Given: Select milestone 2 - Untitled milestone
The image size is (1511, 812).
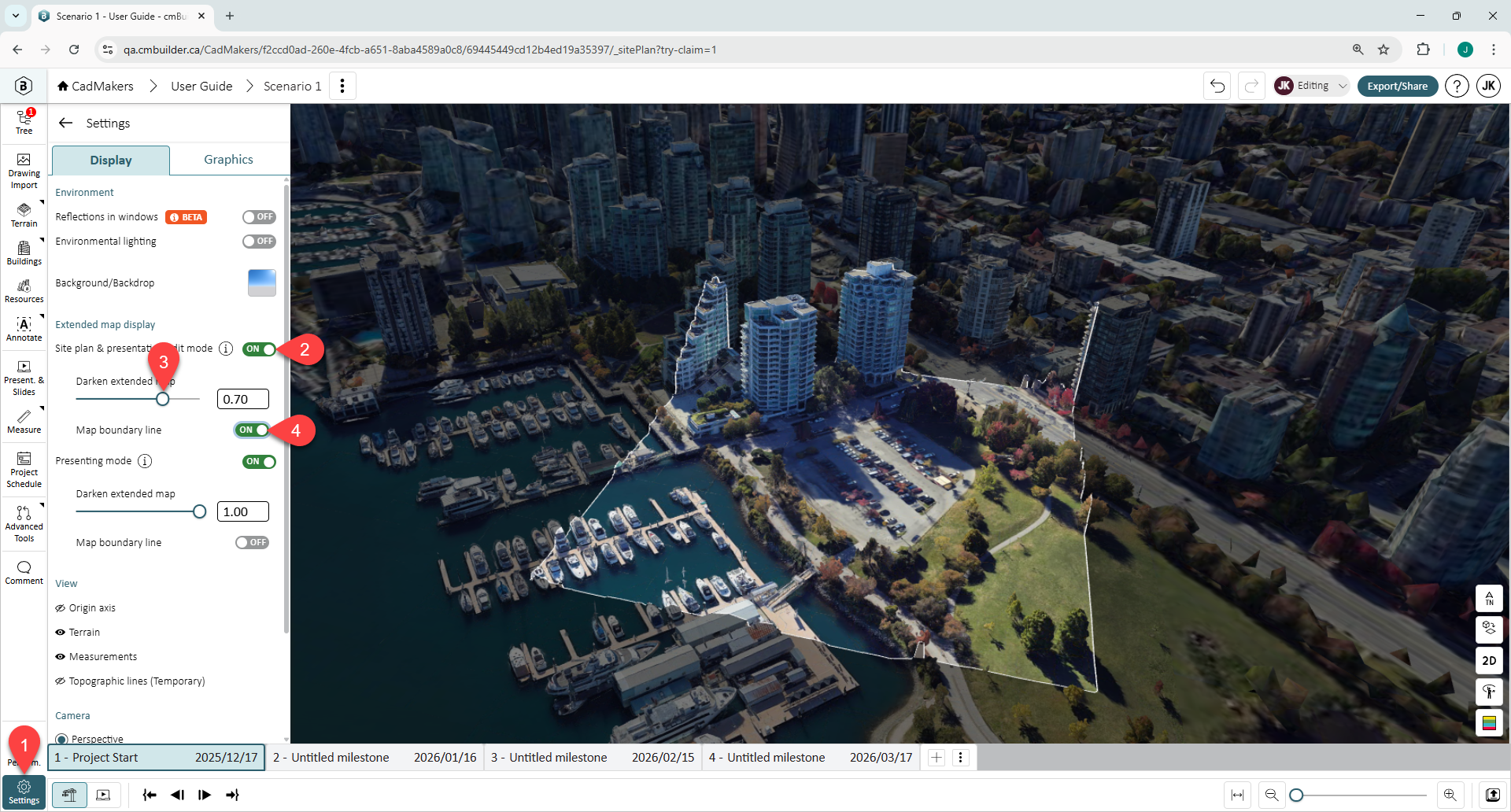Looking at the screenshot, I should (375, 758).
